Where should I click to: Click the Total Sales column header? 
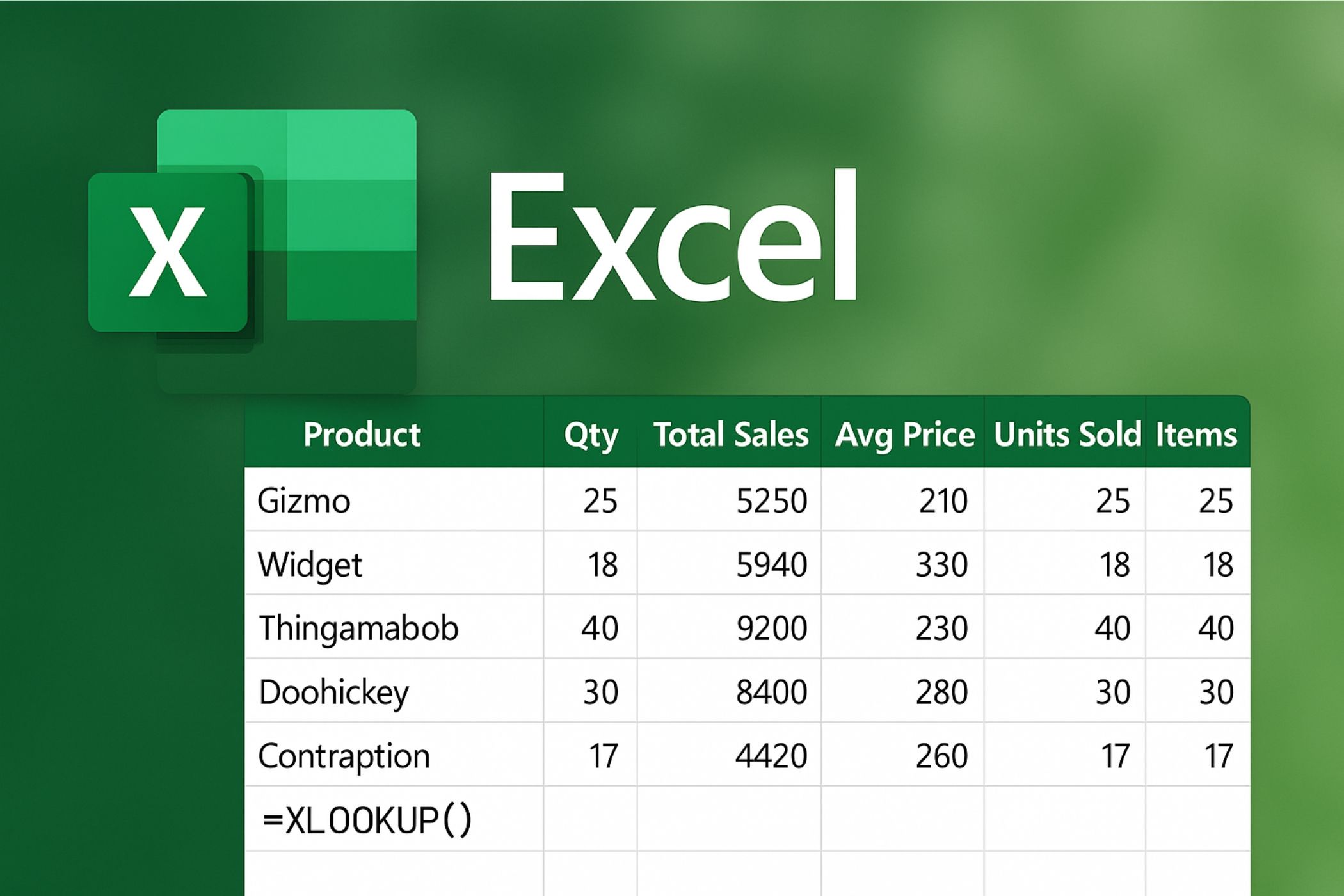pos(730,435)
